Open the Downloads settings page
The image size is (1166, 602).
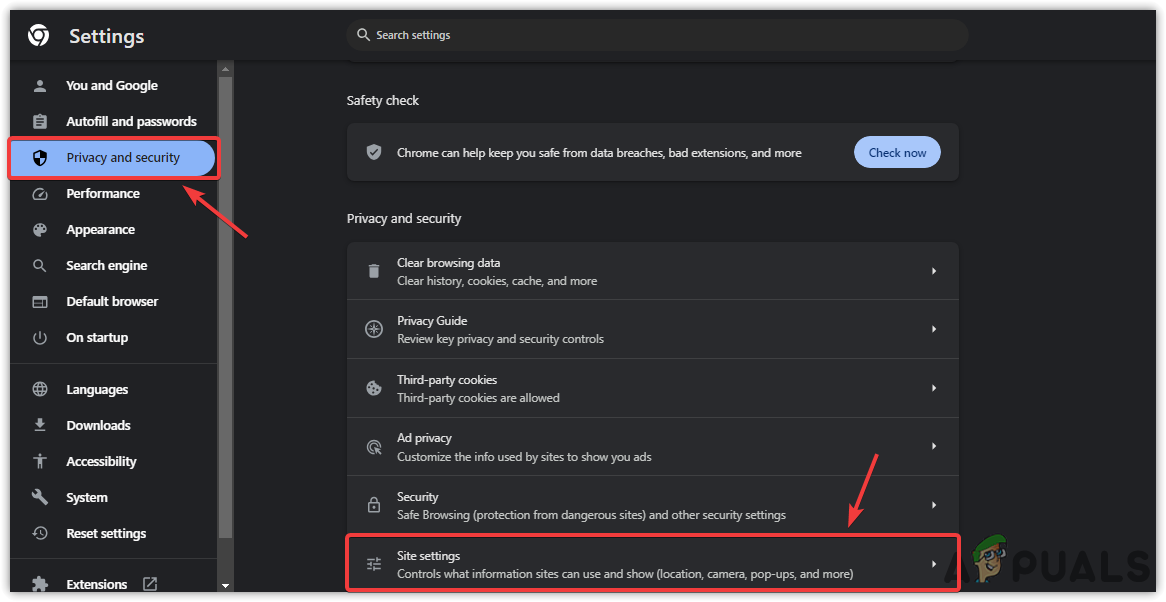click(x=98, y=426)
